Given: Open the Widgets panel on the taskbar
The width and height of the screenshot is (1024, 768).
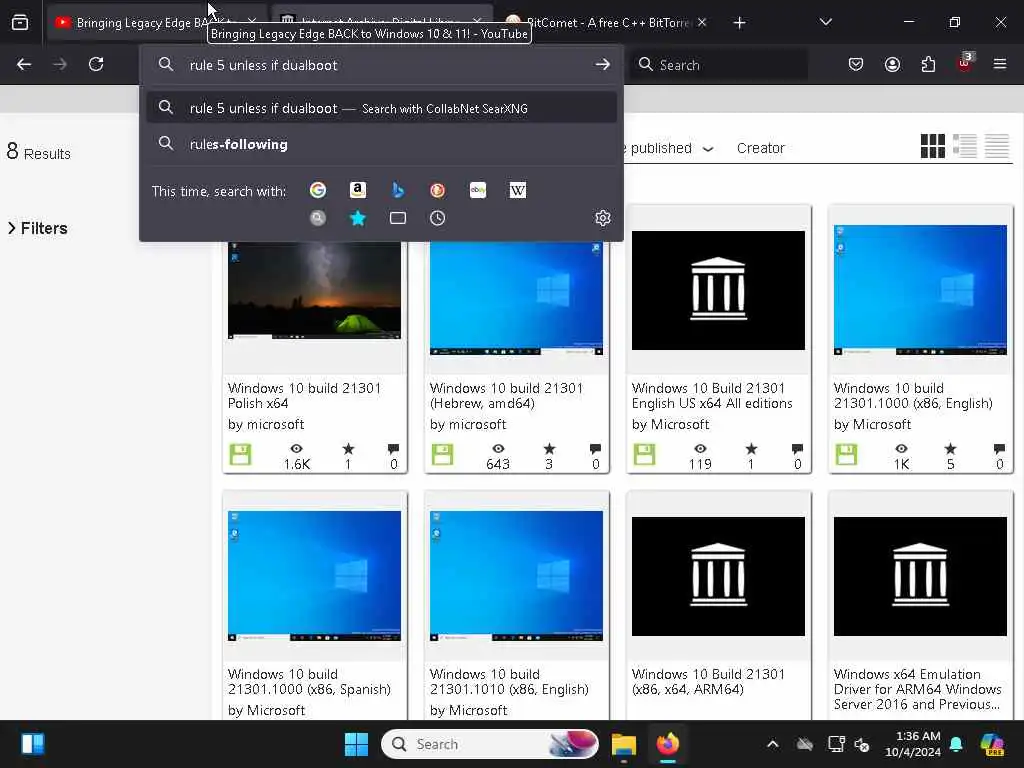Looking at the screenshot, I should (33, 744).
